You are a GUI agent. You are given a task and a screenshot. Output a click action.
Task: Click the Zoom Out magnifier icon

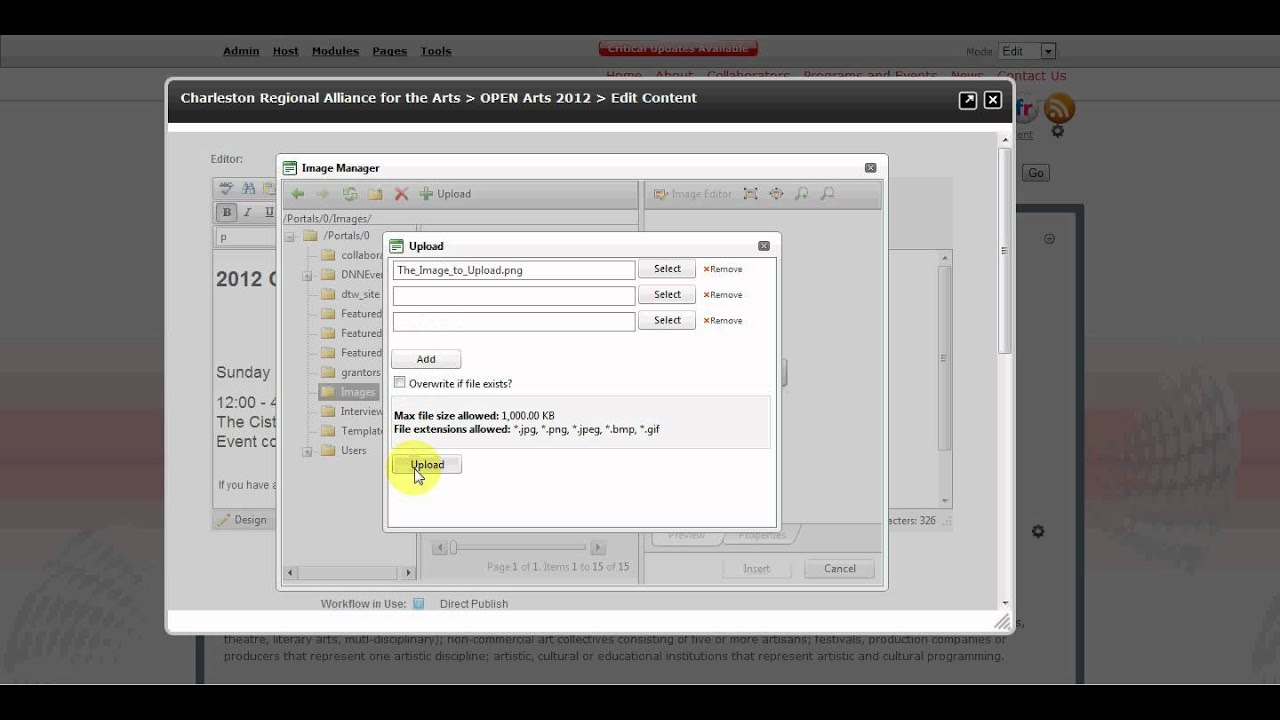click(827, 194)
